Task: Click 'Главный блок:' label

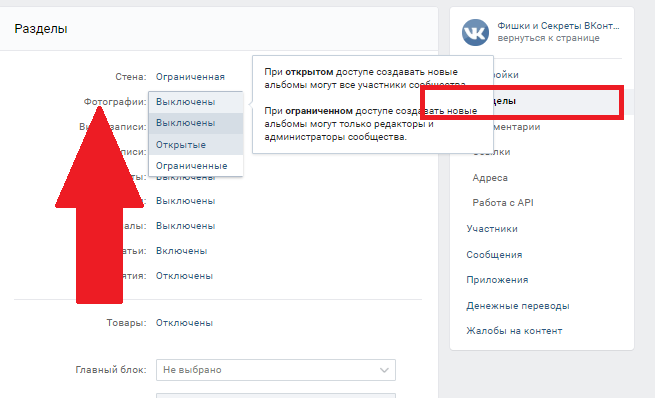Action: coord(111,370)
